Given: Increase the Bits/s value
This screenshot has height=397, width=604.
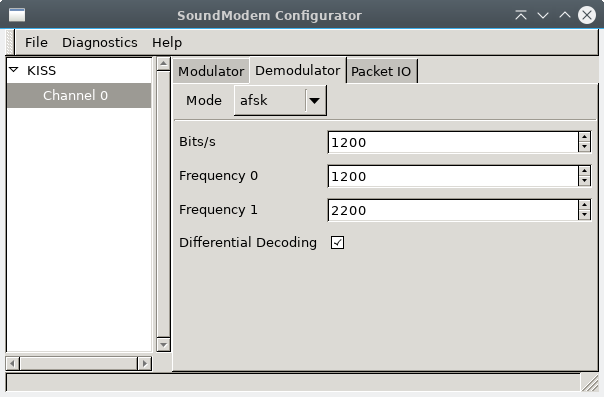Looking at the screenshot, I should pos(584,137).
